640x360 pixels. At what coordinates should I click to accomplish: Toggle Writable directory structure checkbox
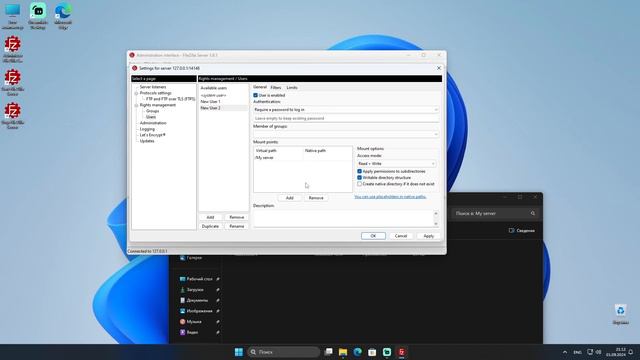tap(360, 178)
